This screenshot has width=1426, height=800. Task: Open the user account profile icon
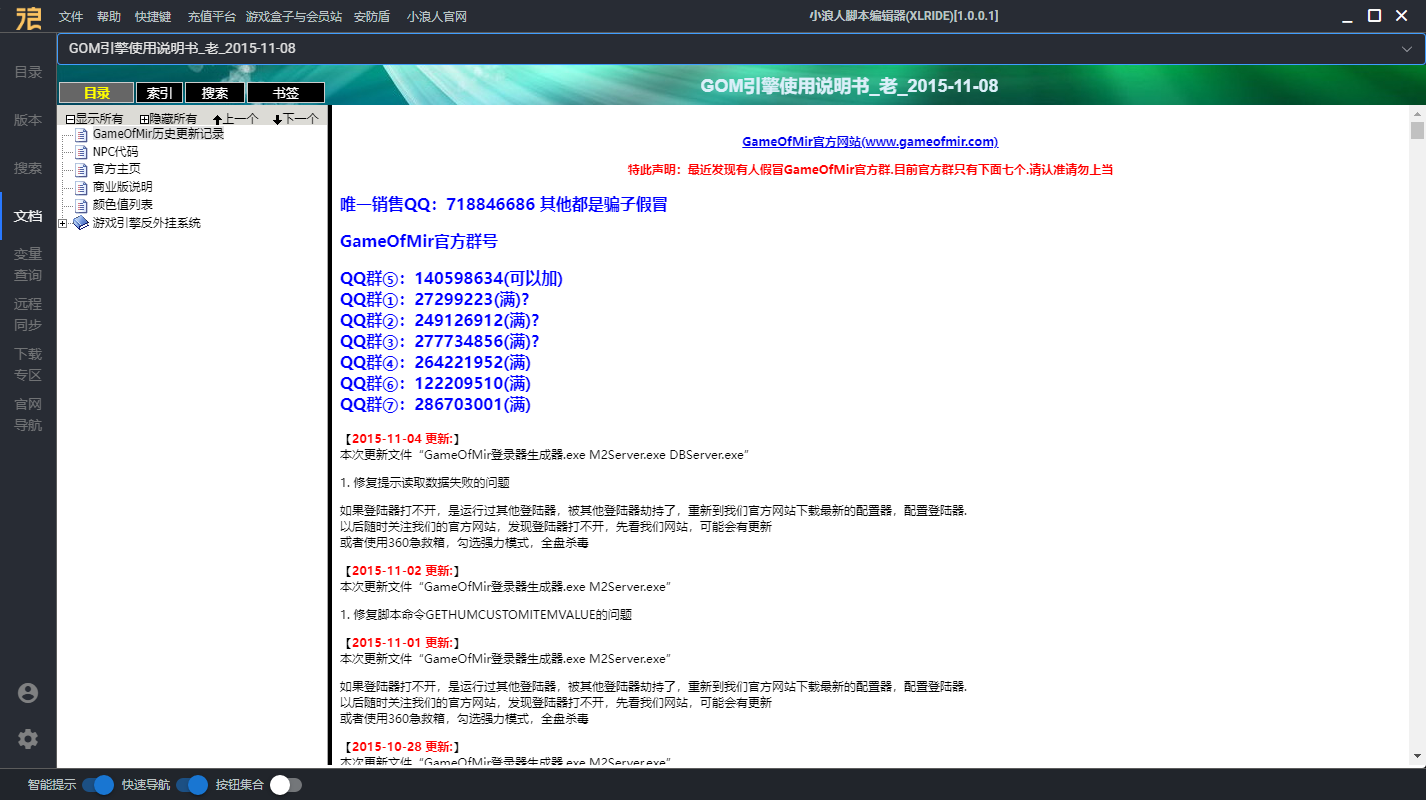[28, 693]
